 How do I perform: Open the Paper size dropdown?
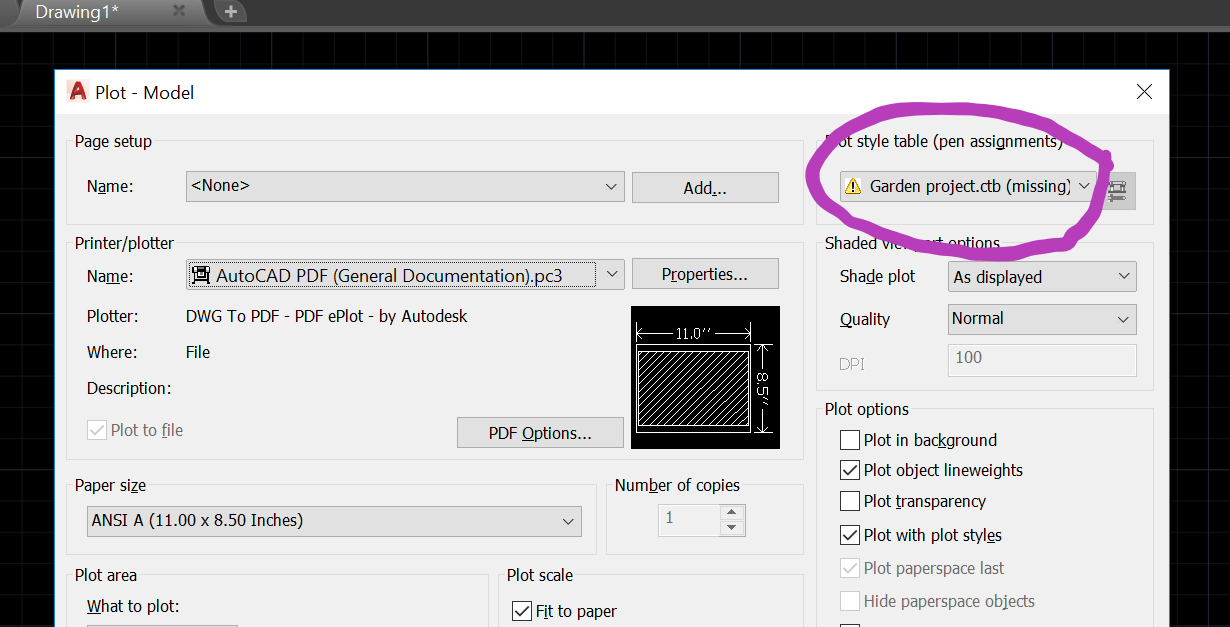point(335,521)
